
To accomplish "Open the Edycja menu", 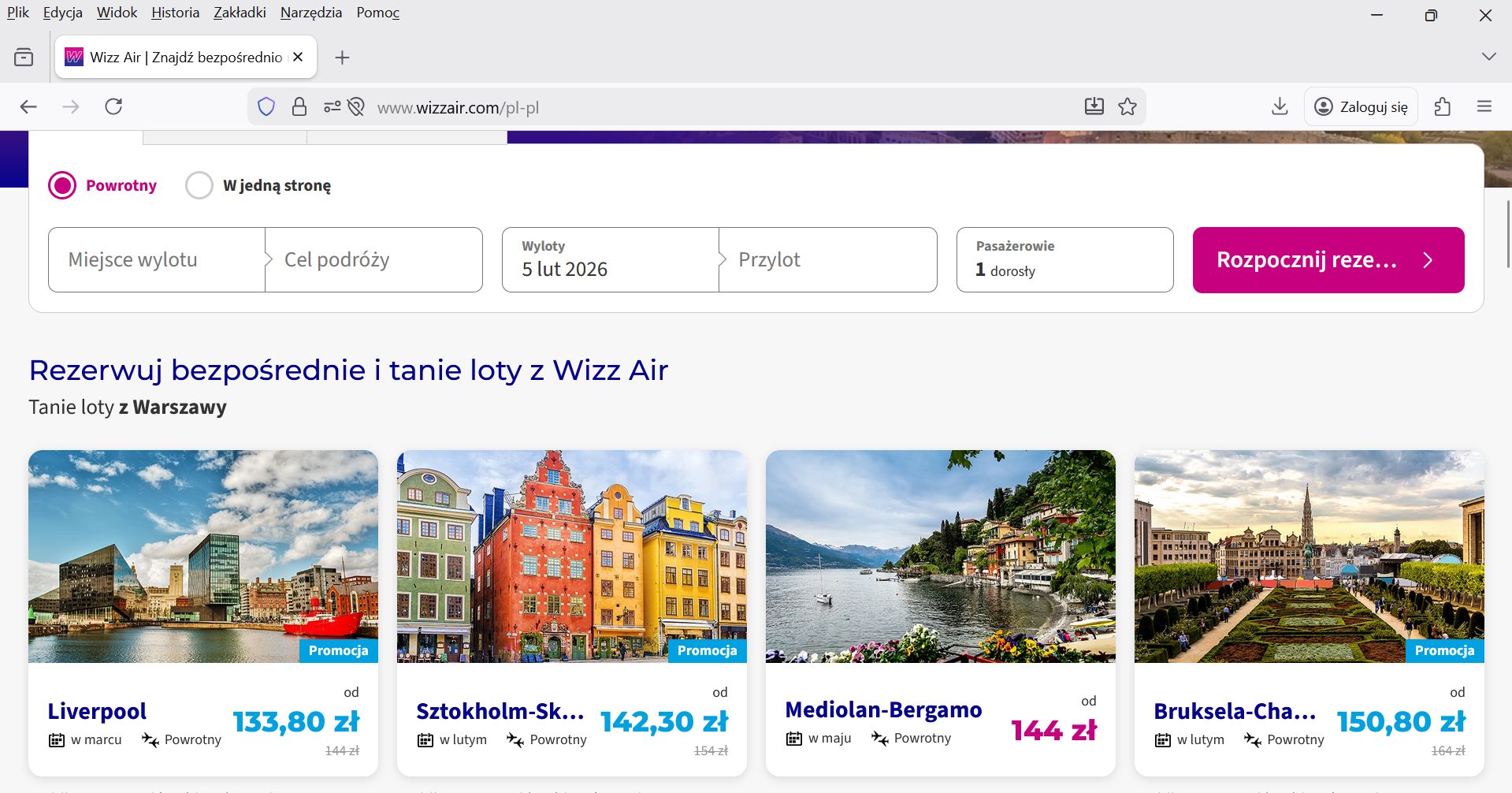I will 63,13.
